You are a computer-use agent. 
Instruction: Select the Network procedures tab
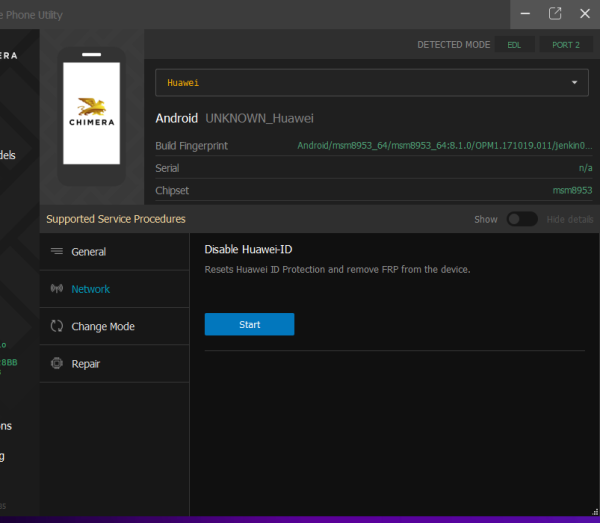[x=114, y=289]
